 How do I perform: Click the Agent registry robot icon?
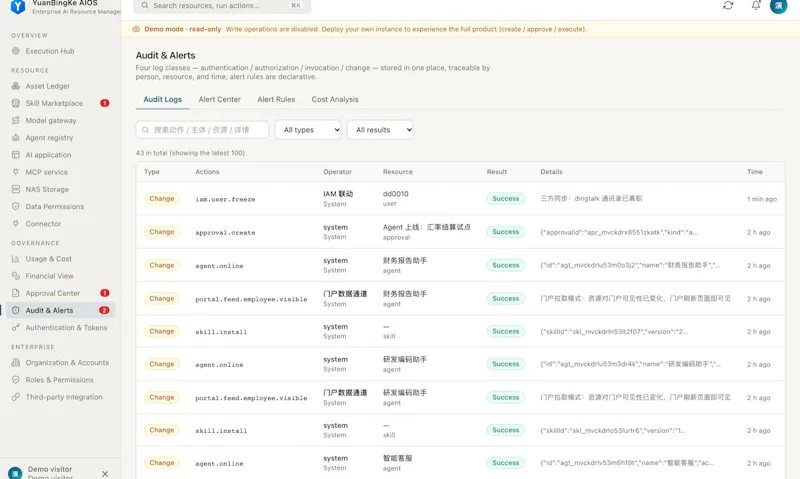click(x=16, y=138)
